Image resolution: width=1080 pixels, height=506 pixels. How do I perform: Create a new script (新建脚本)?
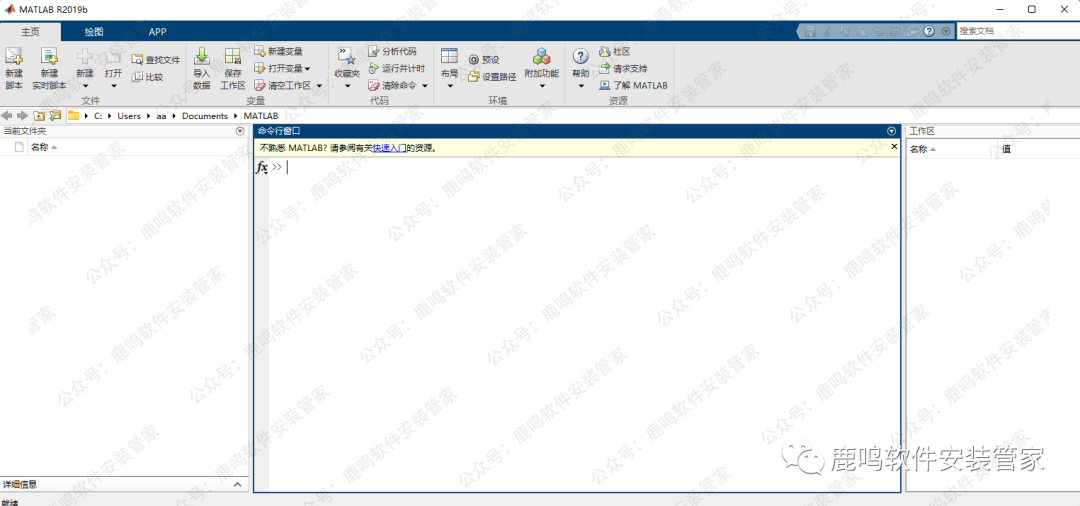14,69
